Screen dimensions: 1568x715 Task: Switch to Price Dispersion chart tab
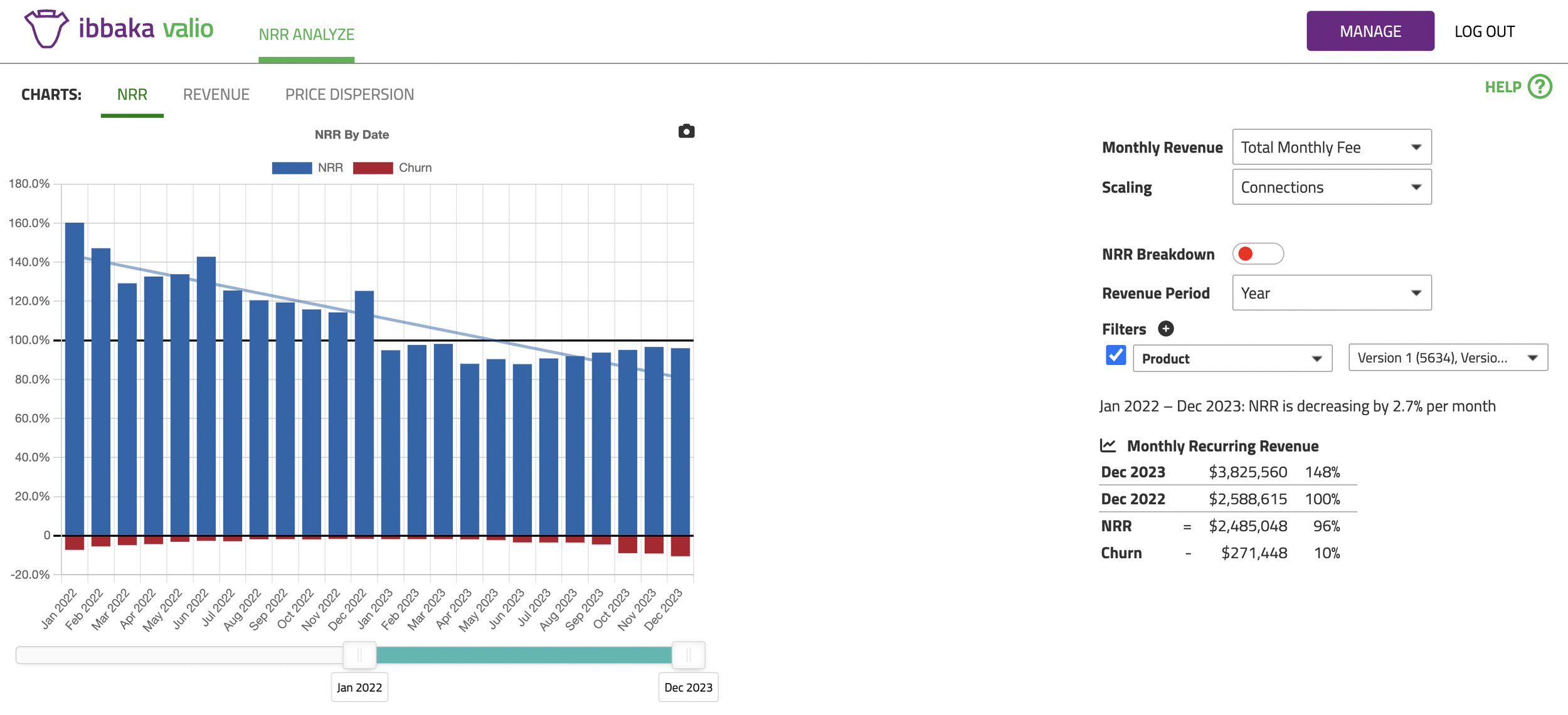point(349,95)
